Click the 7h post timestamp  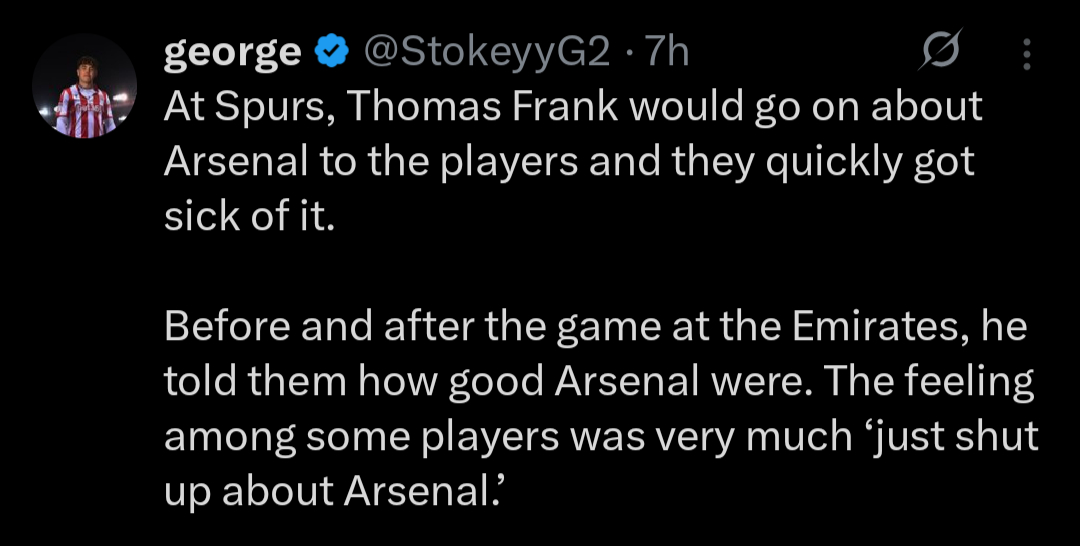point(667,52)
